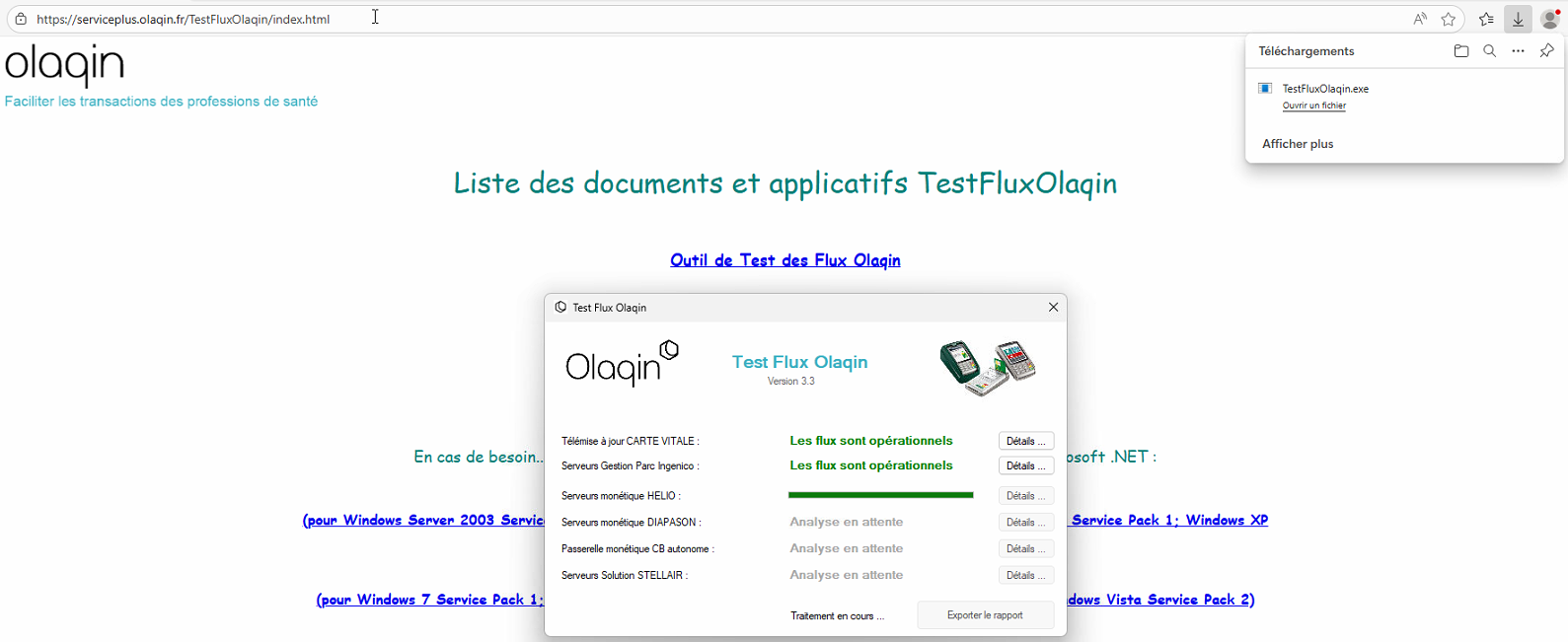The width and height of the screenshot is (1568, 642).
Task: Close the Test Flux Olaqin dialog
Action: point(1053,308)
